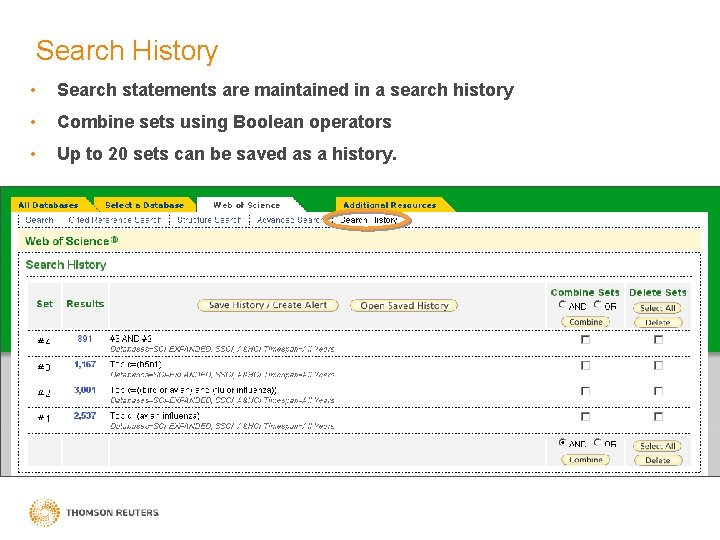Viewport: 720px width, 540px height.
Task: Check delete box for set with 1,167 results
Action: pos(658,365)
